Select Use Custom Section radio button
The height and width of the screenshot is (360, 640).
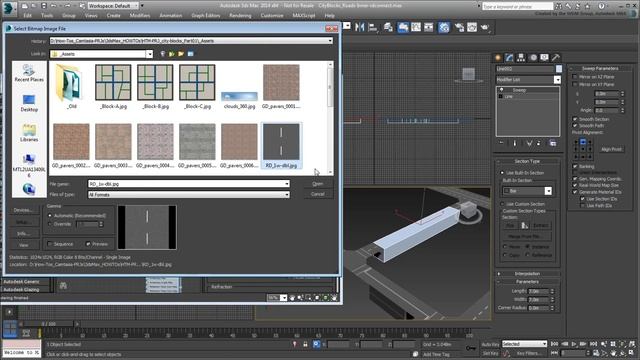click(x=502, y=204)
